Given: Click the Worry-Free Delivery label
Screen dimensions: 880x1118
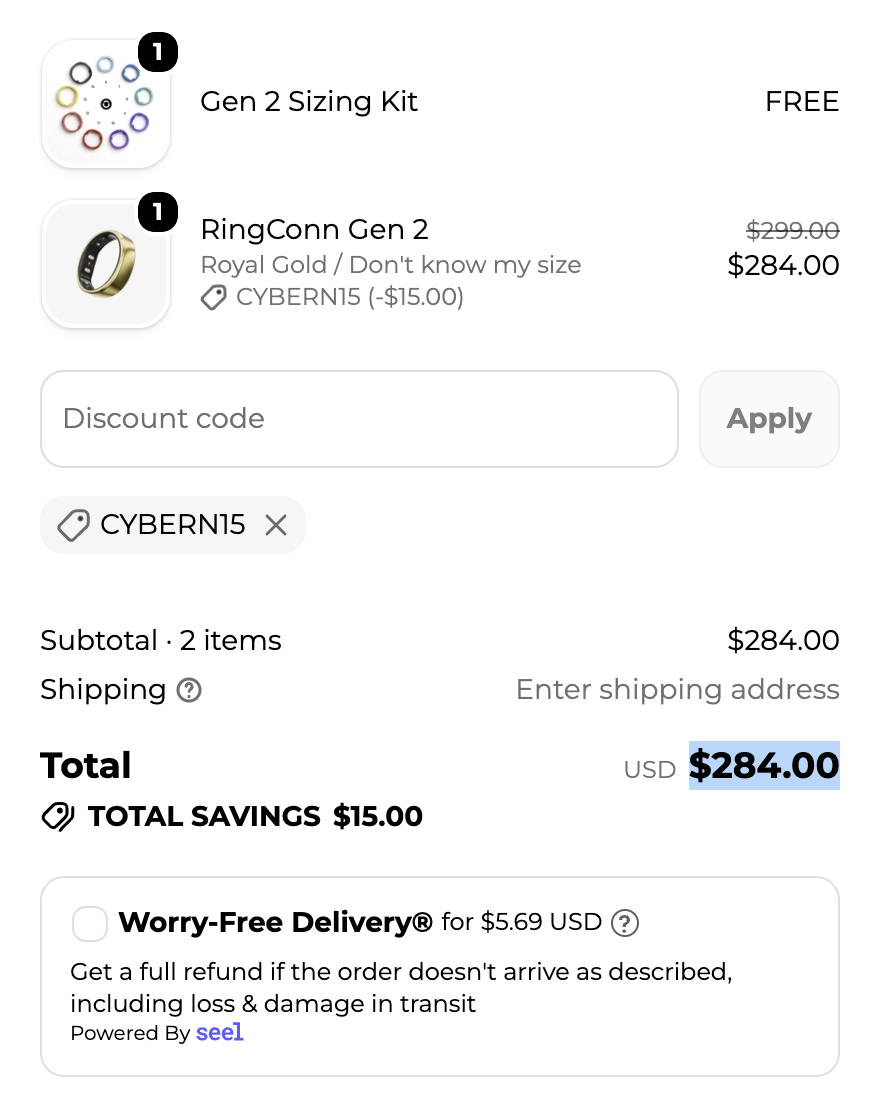Looking at the screenshot, I should pos(275,922).
